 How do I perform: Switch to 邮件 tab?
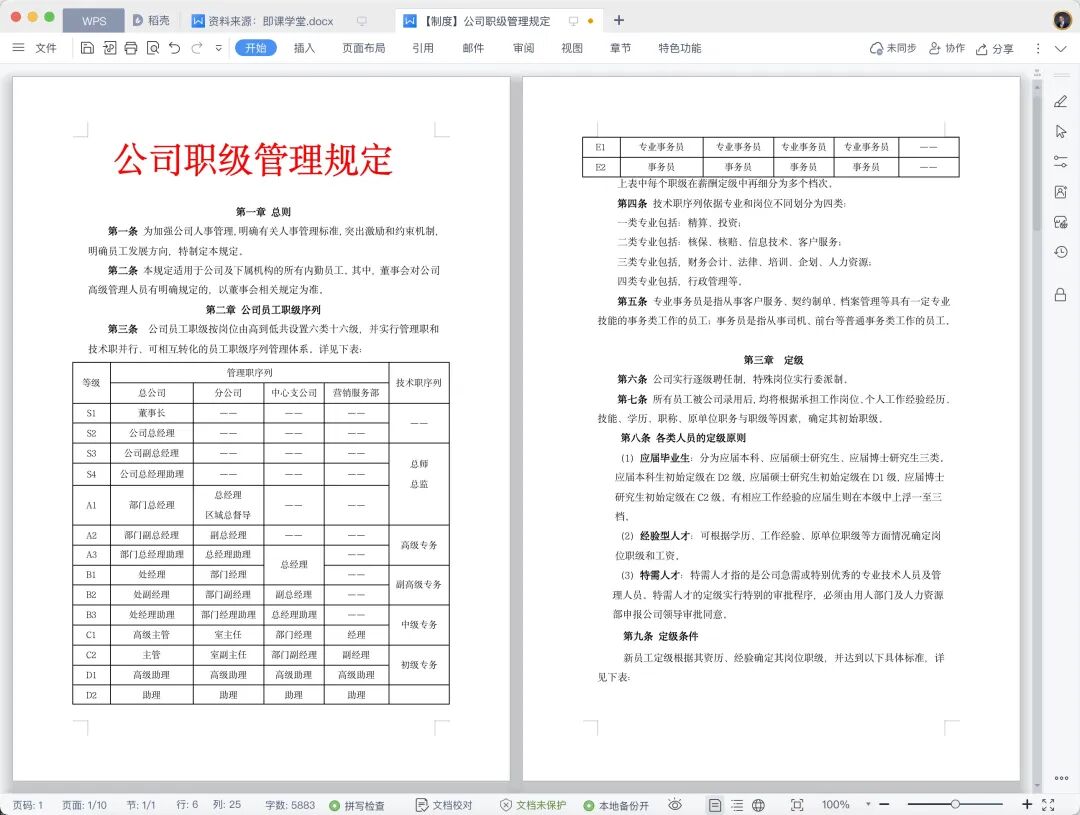click(472, 48)
